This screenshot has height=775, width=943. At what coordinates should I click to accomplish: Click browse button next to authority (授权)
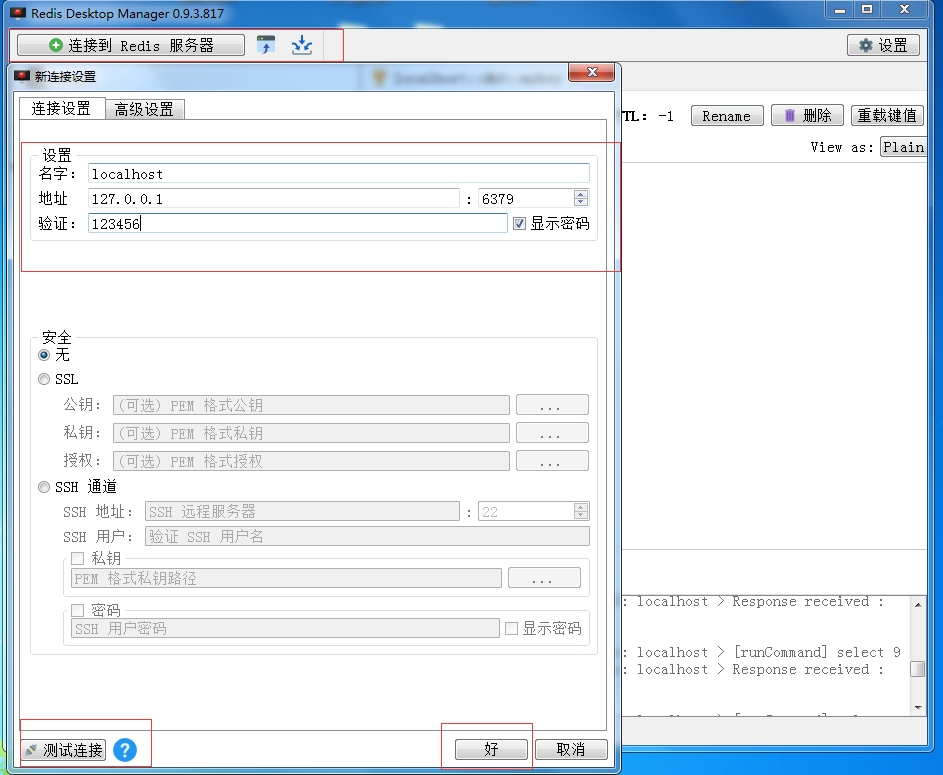pyautogui.click(x=552, y=461)
